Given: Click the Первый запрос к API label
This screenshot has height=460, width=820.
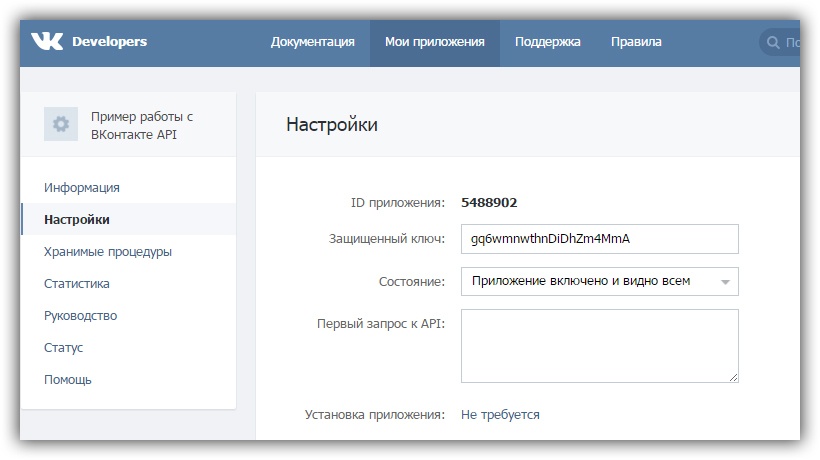Looking at the screenshot, I should 381,324.
